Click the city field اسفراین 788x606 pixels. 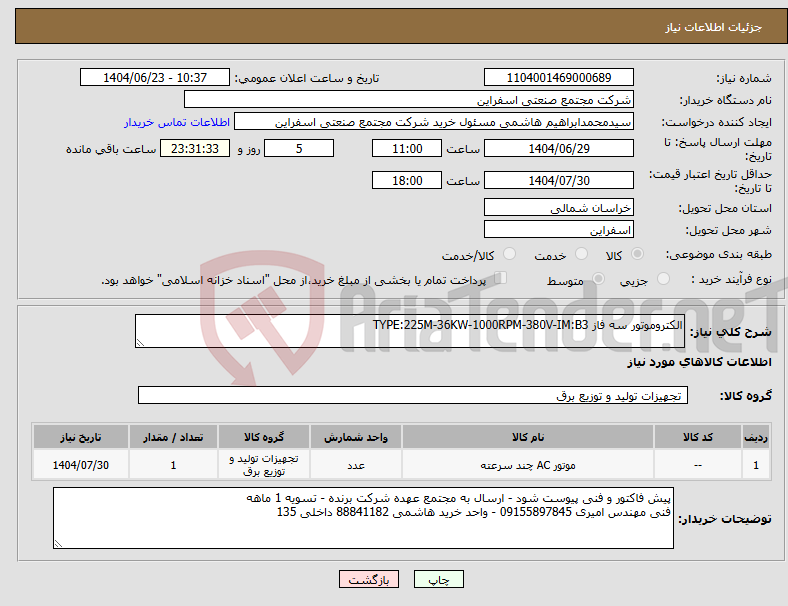pos(558,230)
